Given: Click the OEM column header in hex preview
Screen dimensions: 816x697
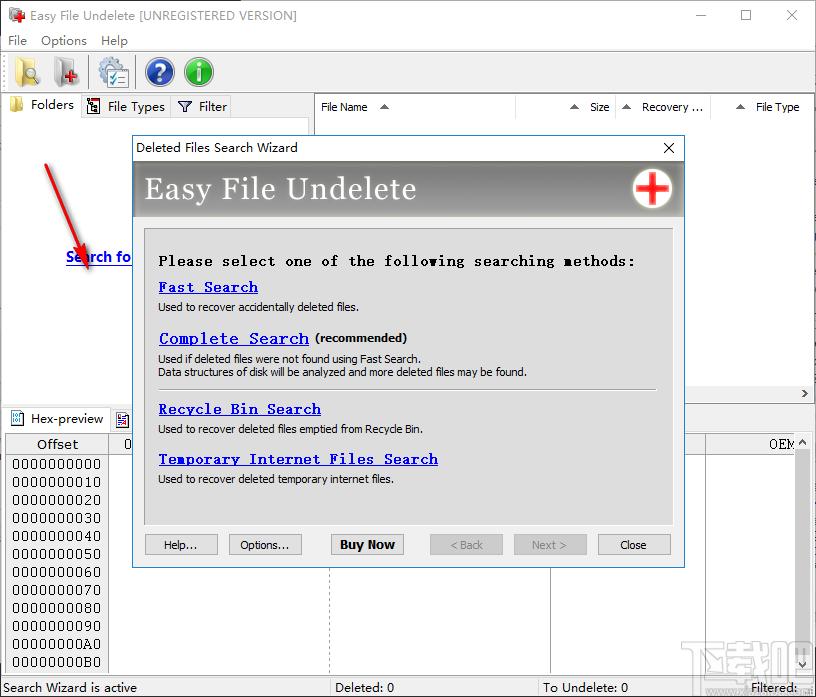Looking at the screenshot, I should click(750, 445).
